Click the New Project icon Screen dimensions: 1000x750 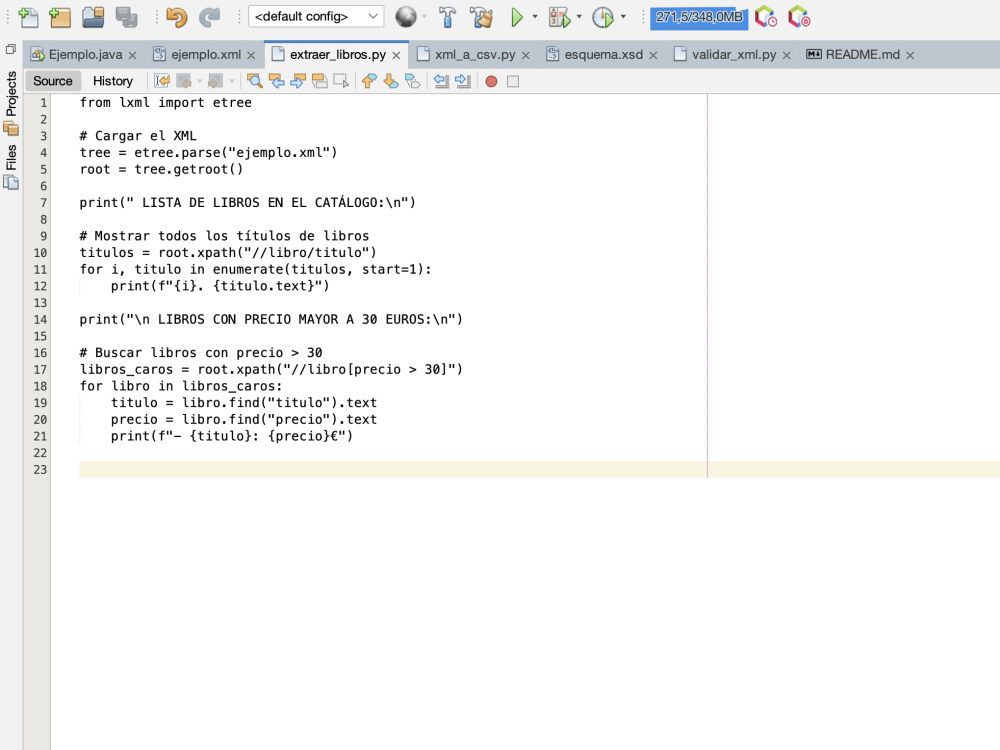point(59,17)
